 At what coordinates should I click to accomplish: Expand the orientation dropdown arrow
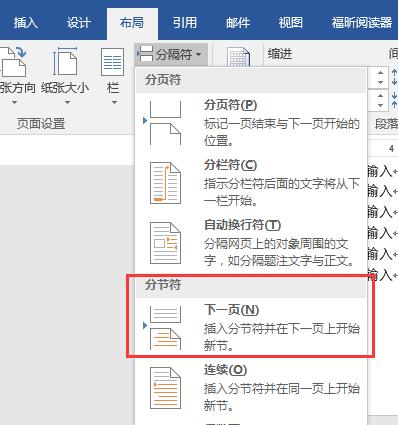(x=14, y=102)
